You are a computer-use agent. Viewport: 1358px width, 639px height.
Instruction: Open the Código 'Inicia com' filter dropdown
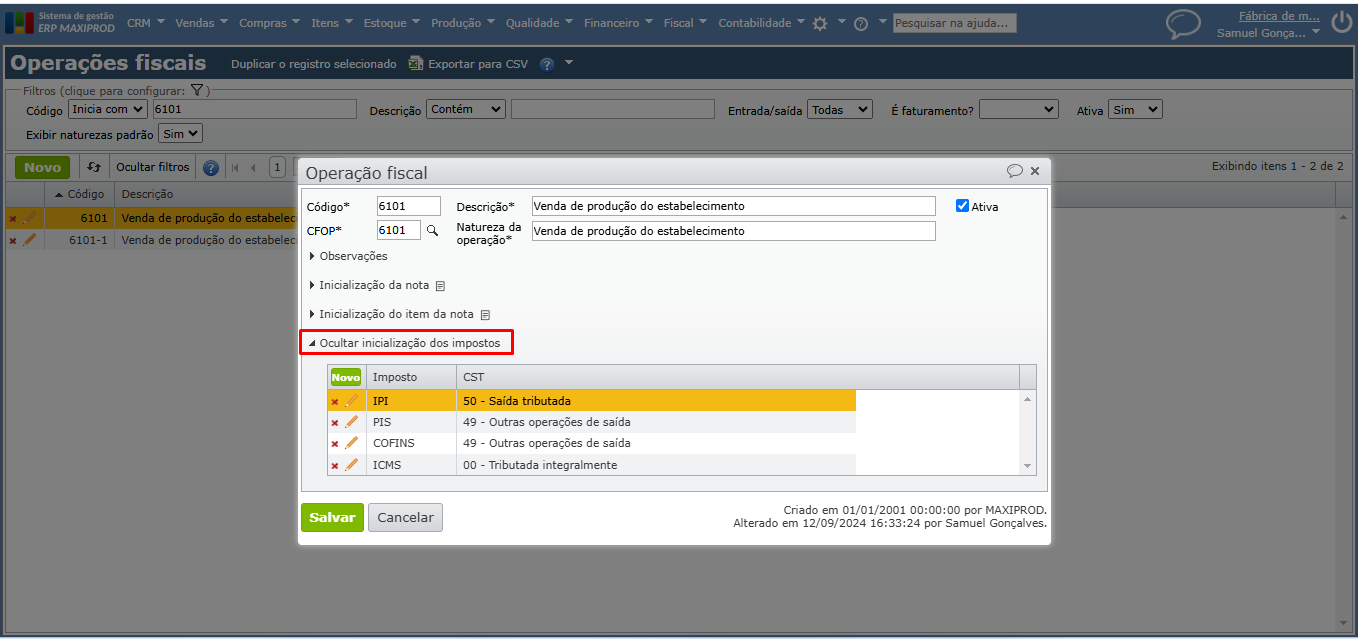point(107,109)
